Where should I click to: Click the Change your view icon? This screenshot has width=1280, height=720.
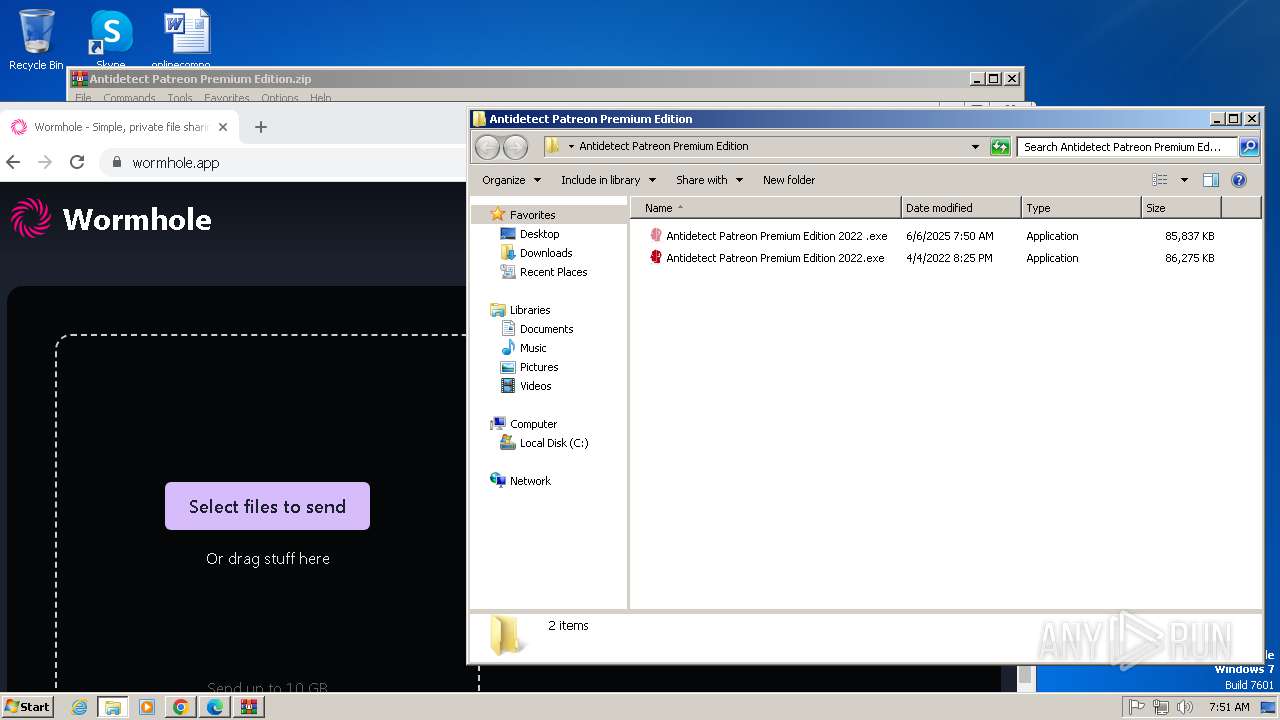1160,180
